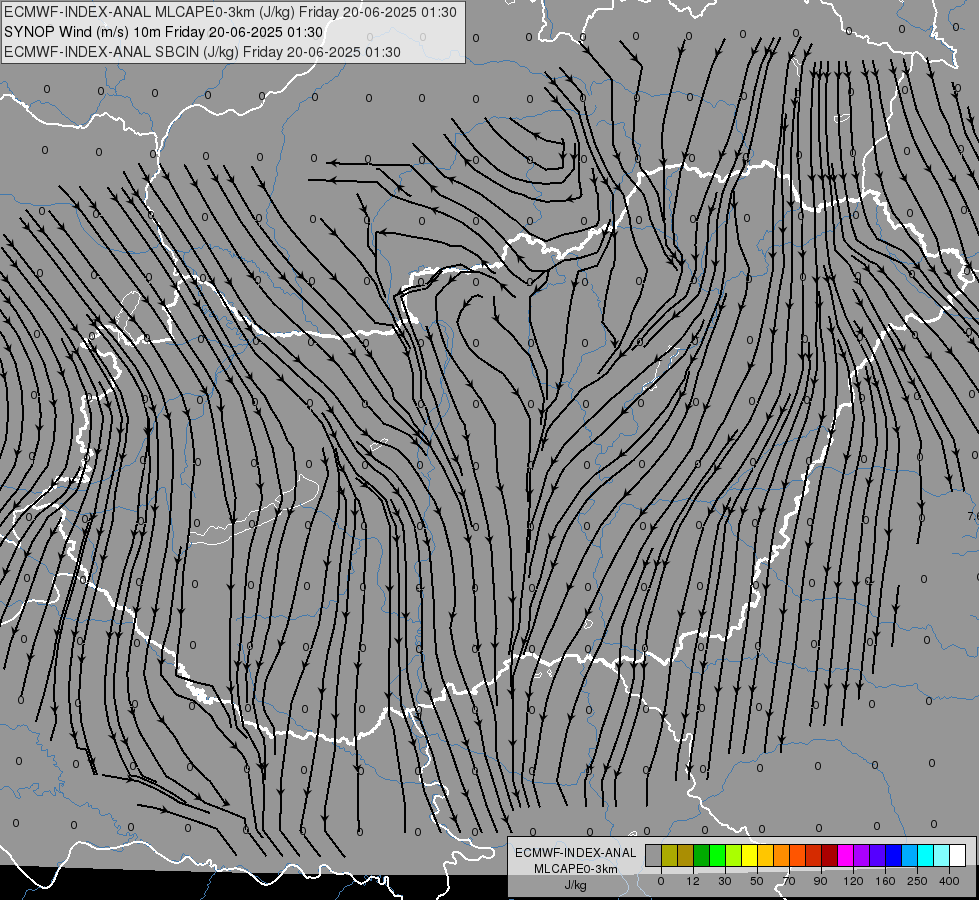Click the sky blue legend swatch
The width and height of the screenshot is (979, 900).
click(910, 855)
